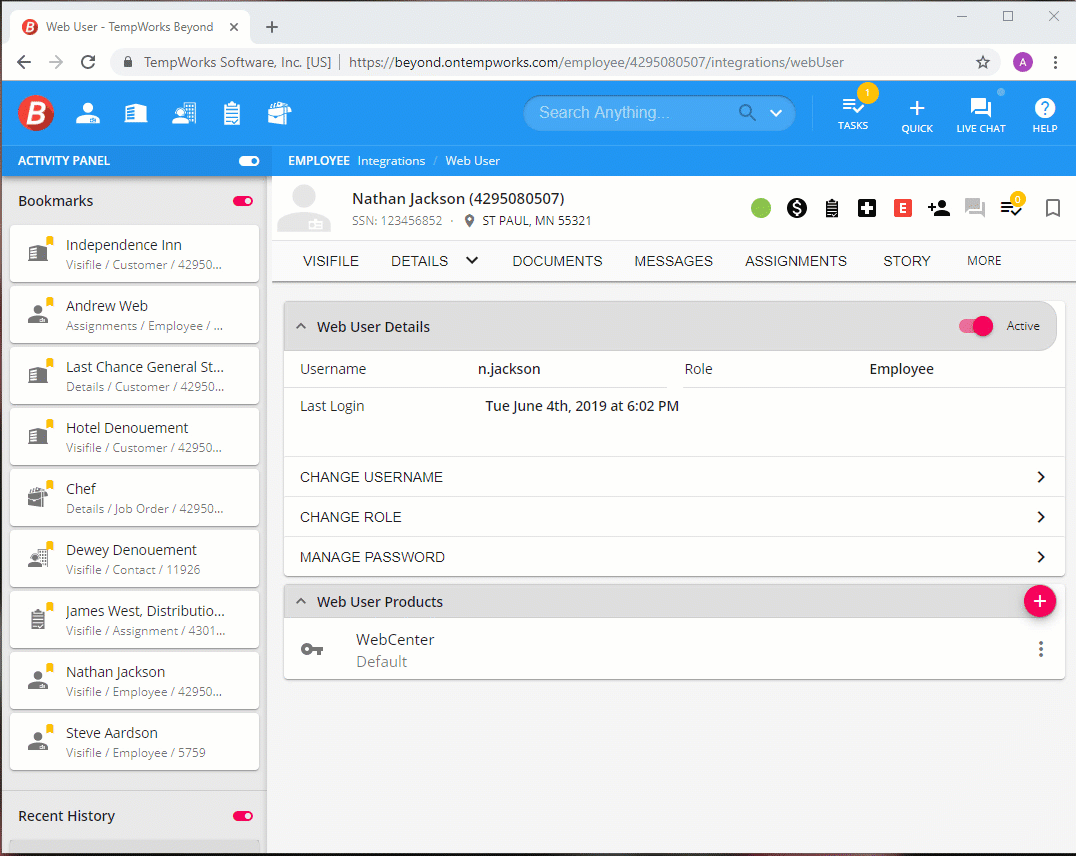The height and width of the screenshot is (856, 1076).
Task: Collapse the Web User Details section
Action: (x=301, y=327)
